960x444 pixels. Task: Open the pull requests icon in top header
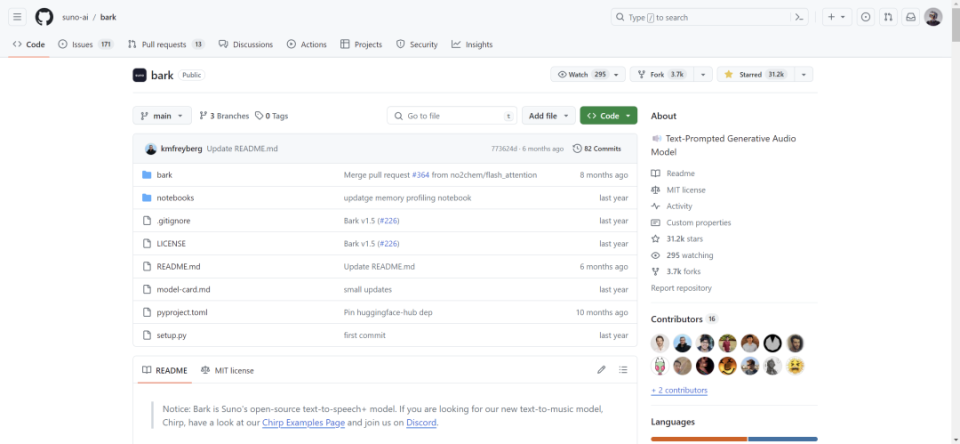[x=888, y=17]
